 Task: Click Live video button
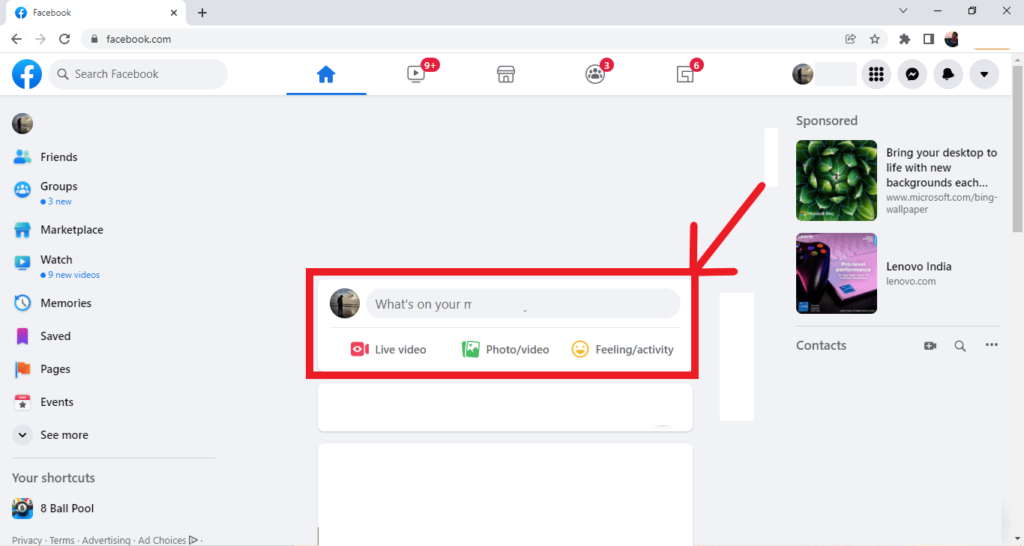click(x=388, y=349)
